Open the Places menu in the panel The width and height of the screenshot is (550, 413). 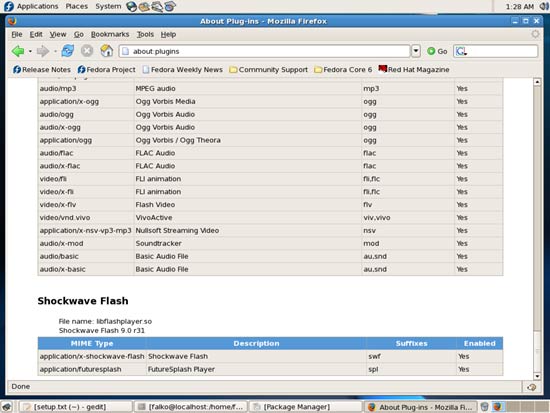point(76,6)
